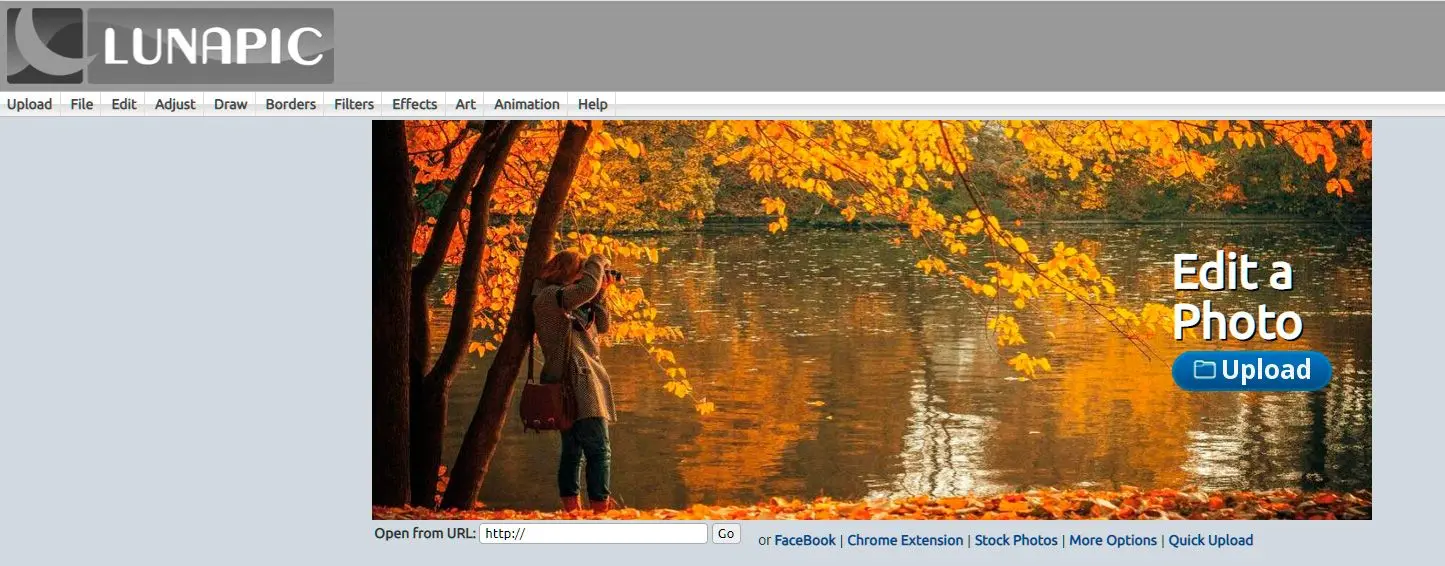Open the Edit menu

[x=124, y=104]
